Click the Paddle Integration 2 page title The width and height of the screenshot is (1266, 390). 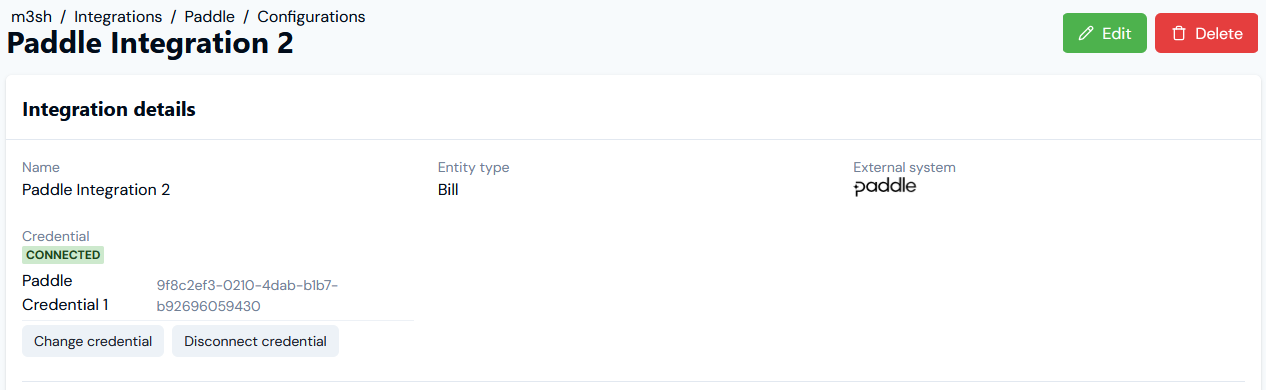coord(150,43)
